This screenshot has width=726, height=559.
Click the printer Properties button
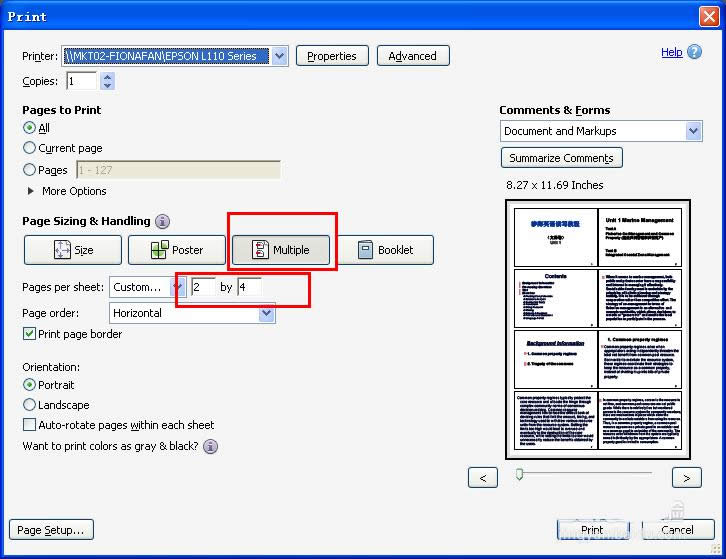331,56
